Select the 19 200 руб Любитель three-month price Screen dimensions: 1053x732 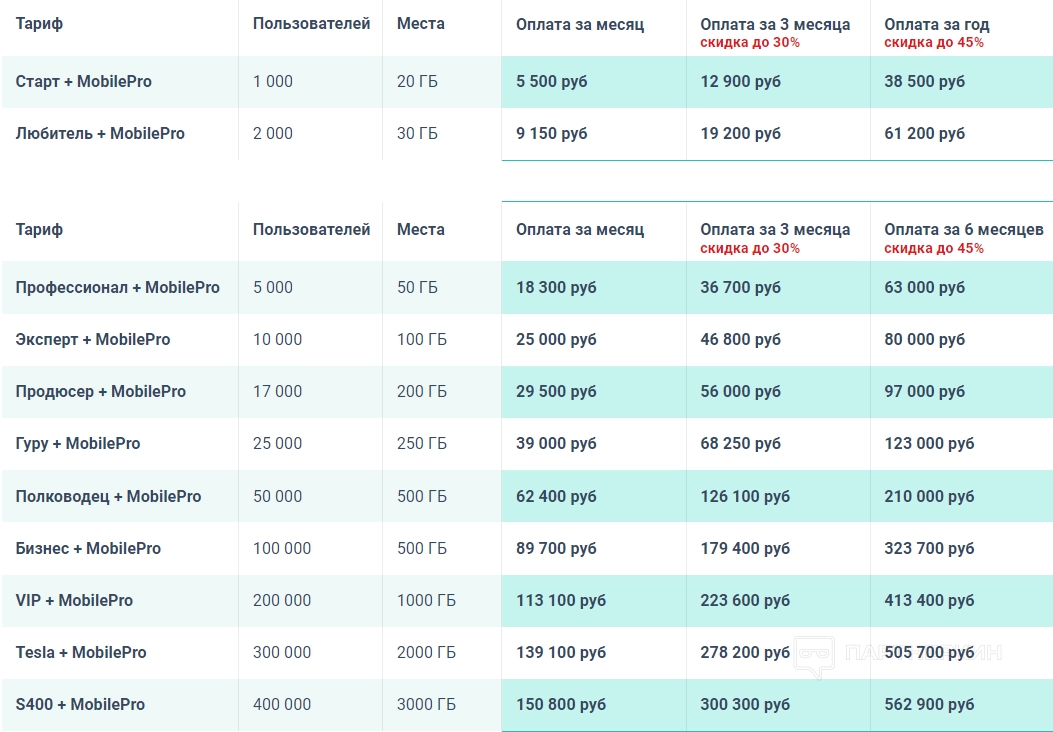(740, 134)
